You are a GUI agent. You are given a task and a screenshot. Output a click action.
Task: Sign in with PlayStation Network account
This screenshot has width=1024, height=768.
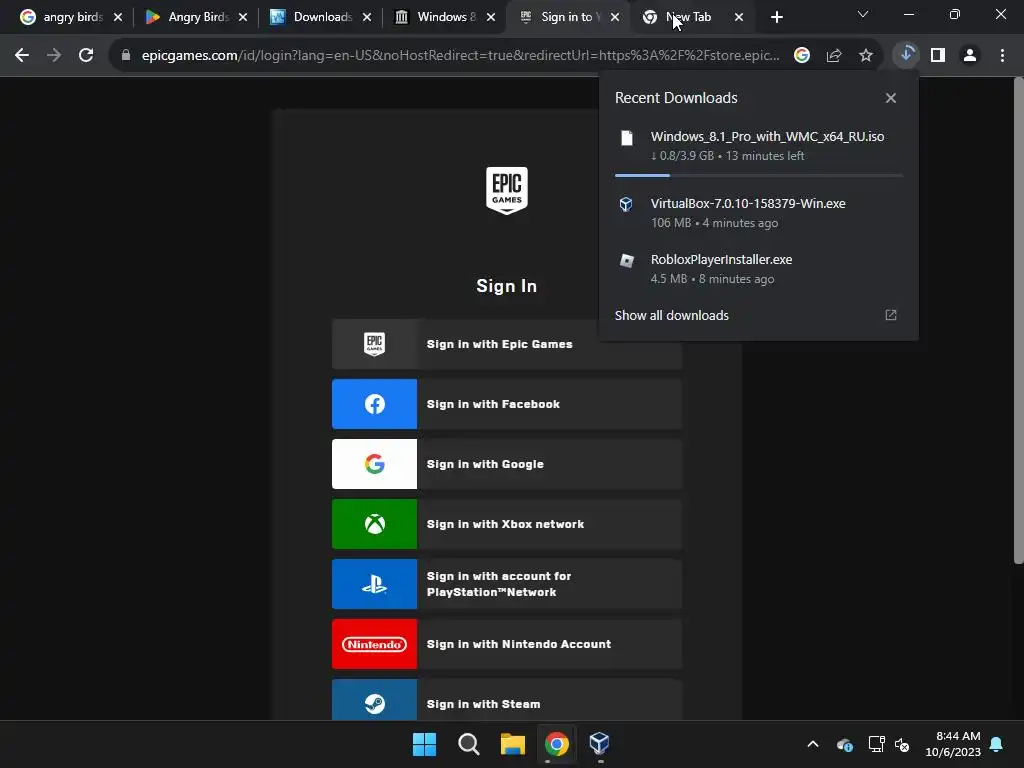(507, 584)
